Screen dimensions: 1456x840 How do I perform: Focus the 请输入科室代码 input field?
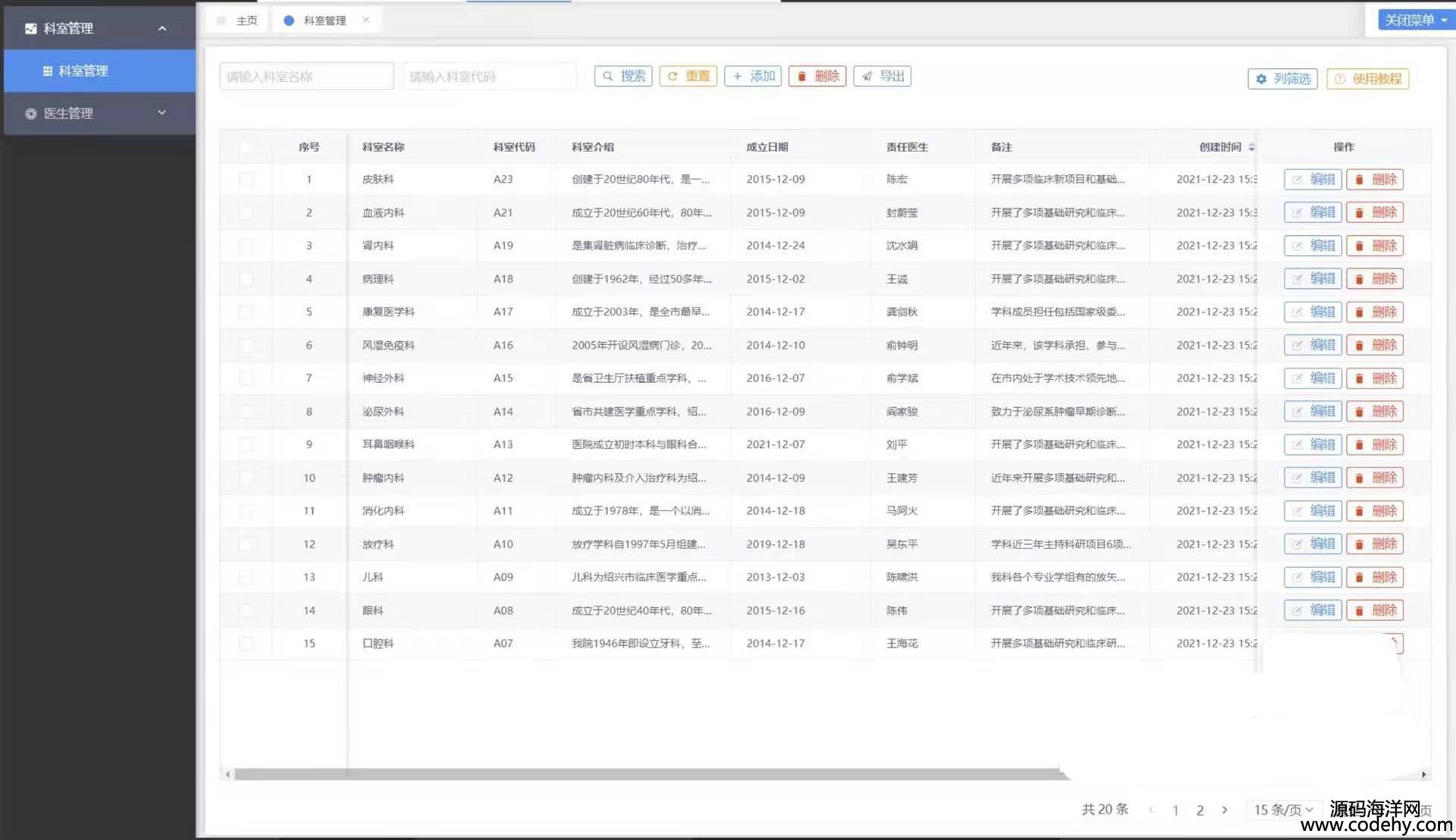(x=489, y=76)
